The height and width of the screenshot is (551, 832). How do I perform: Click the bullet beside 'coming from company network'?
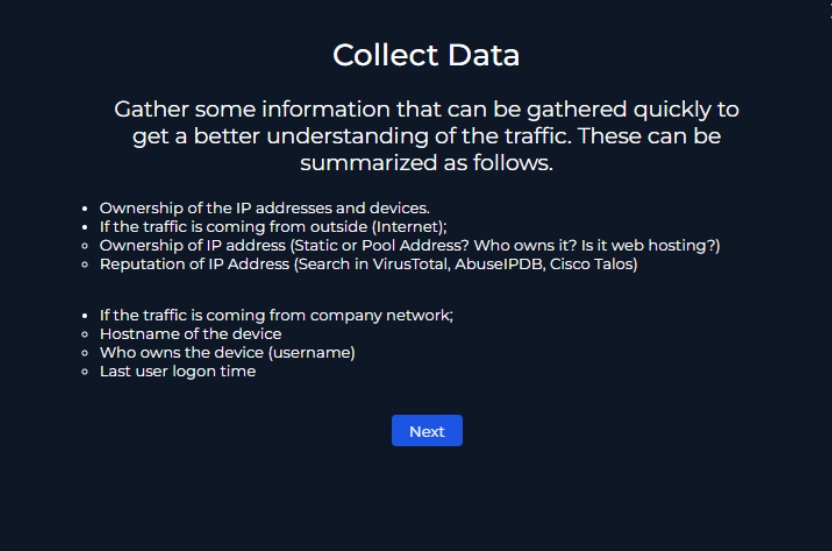tap(85, 316)
